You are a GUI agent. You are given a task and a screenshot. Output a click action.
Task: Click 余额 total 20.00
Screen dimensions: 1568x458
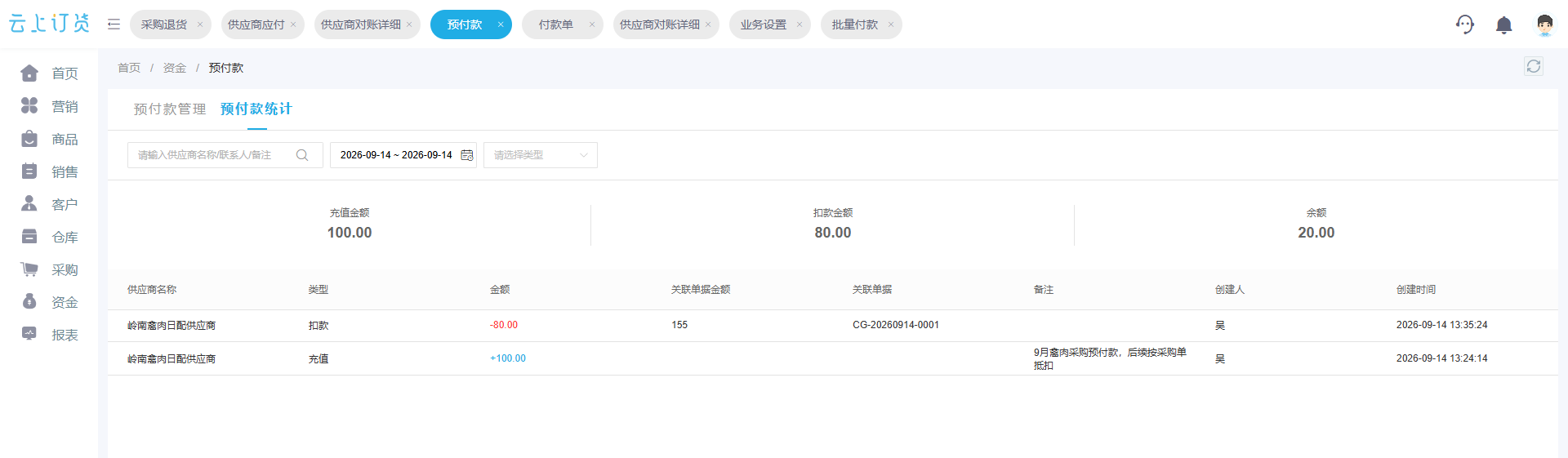point(1316,233)
